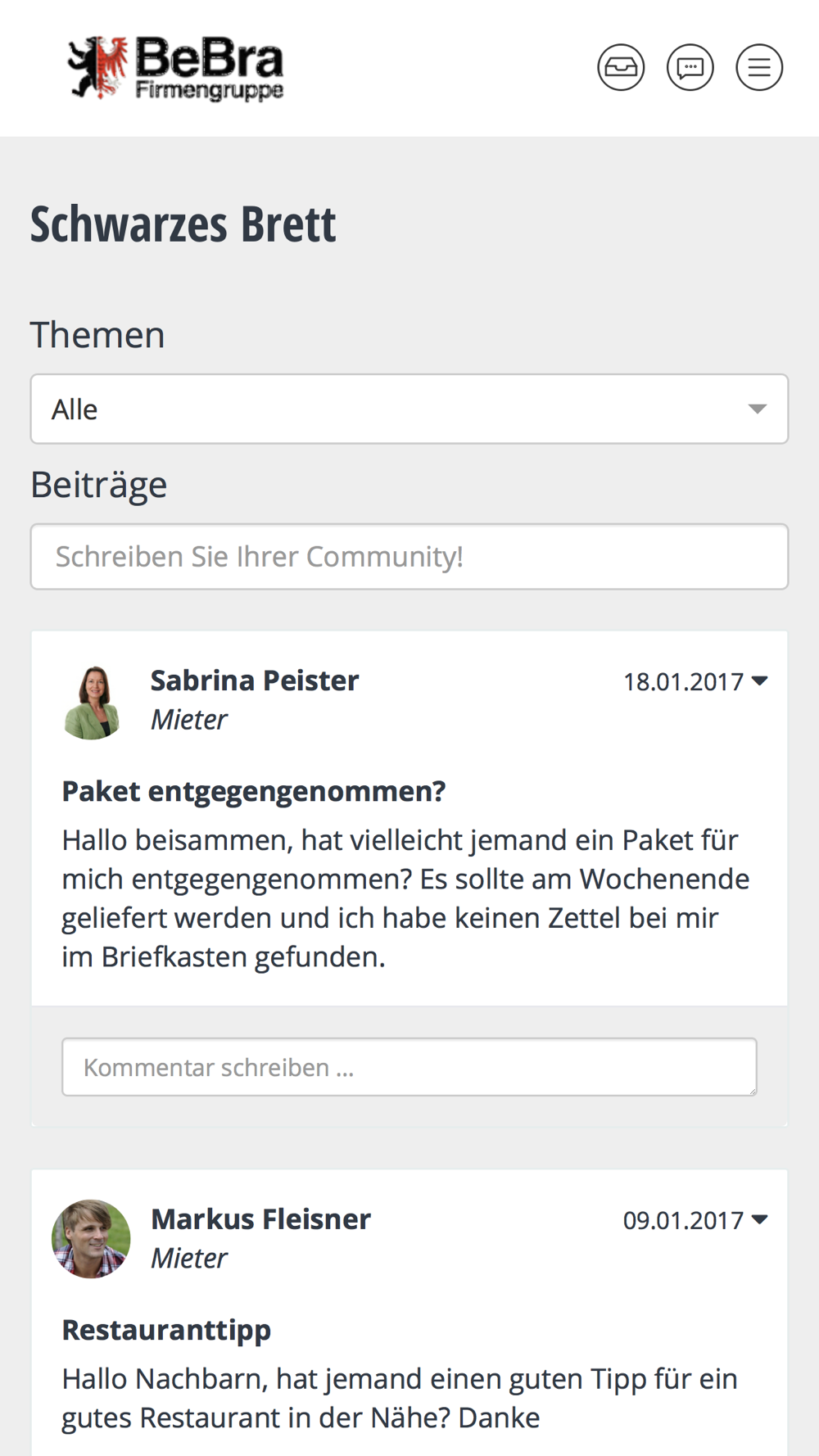The image size is (819, 1456).
Task: Click the Restaurant post body text
Action: point(400,1398)
